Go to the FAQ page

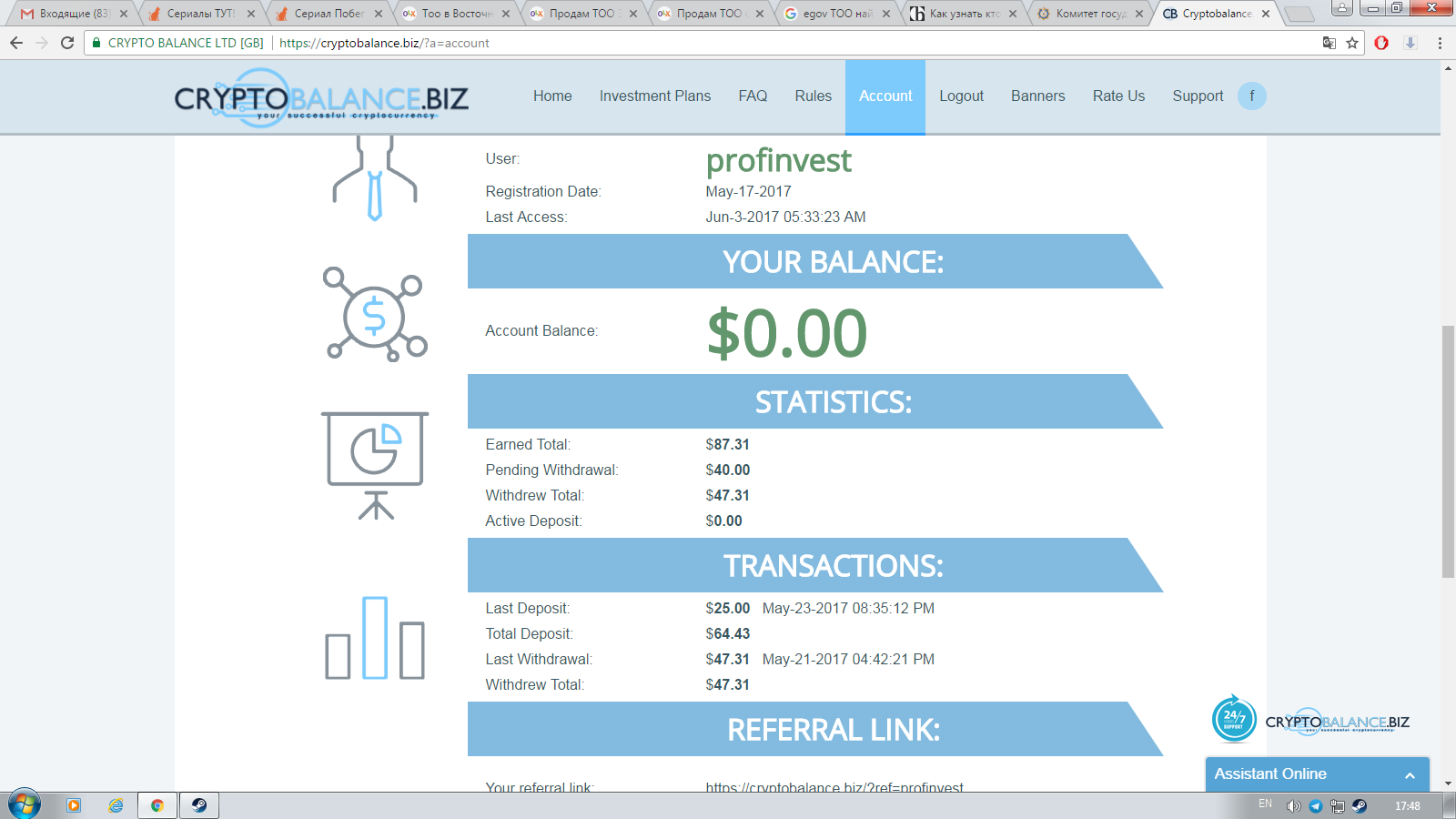pyautogui.click(x=753, y=96)
